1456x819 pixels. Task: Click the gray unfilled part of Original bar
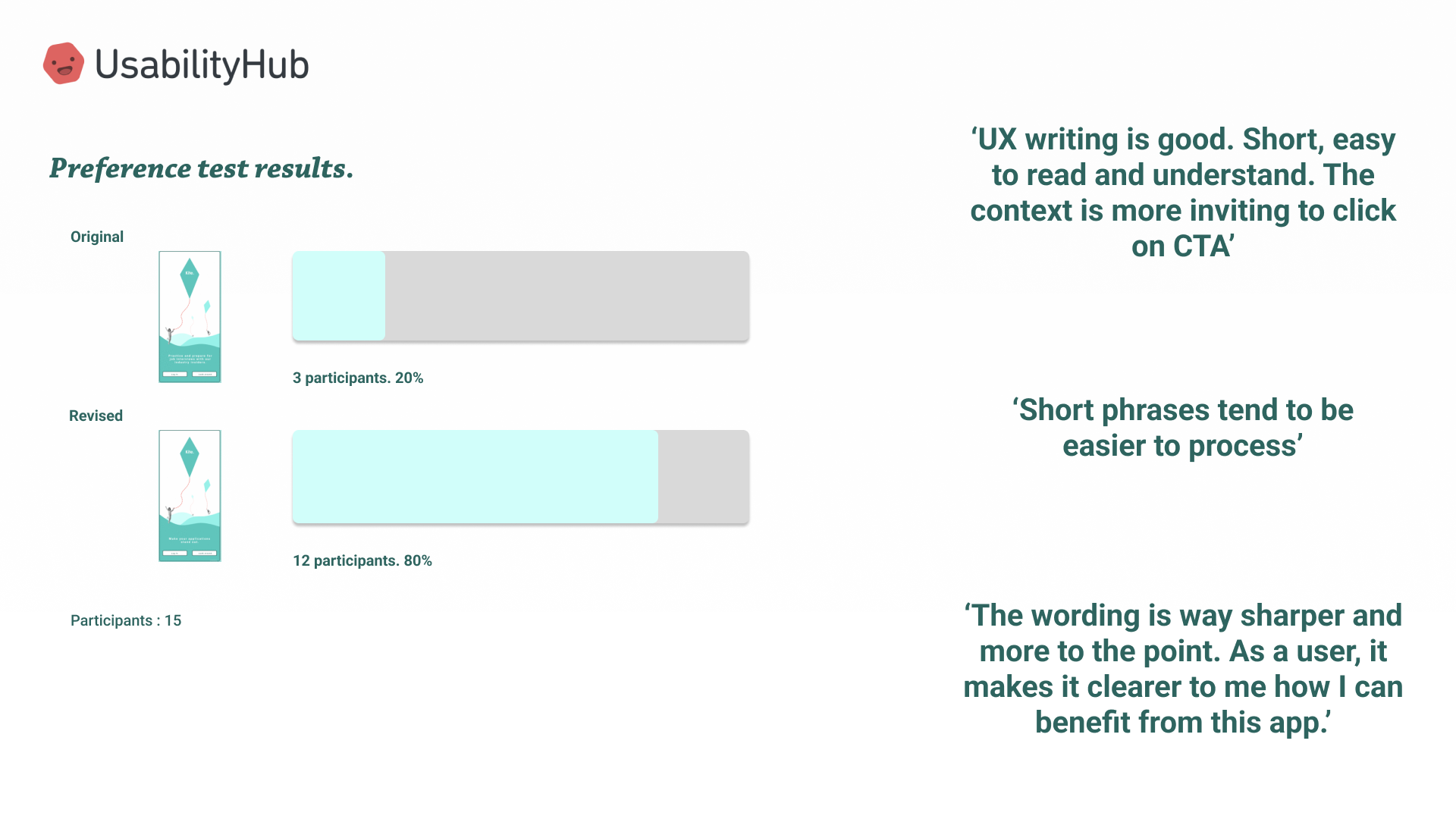(566, 296)
